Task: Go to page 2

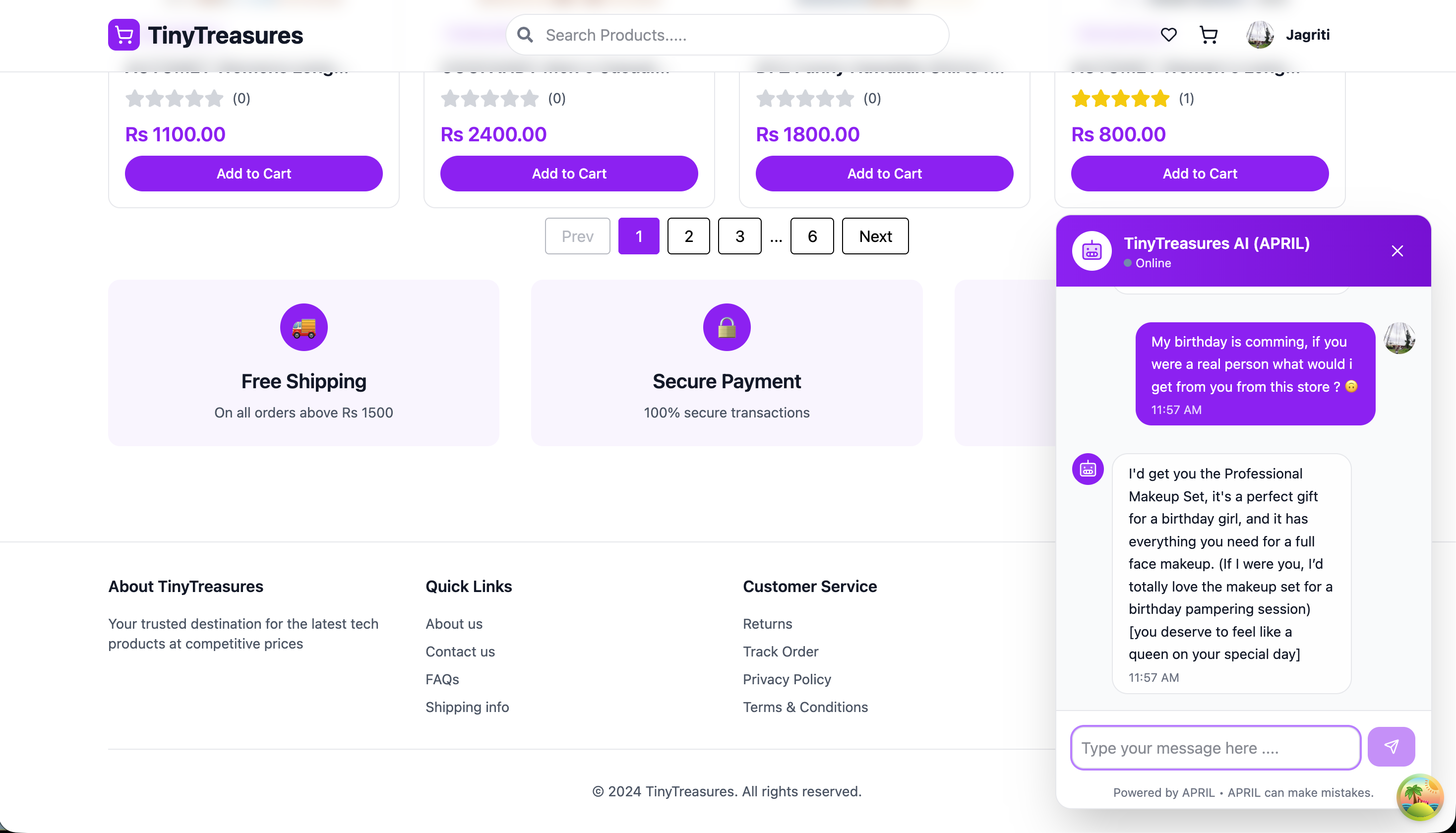Action: [689, 236]
